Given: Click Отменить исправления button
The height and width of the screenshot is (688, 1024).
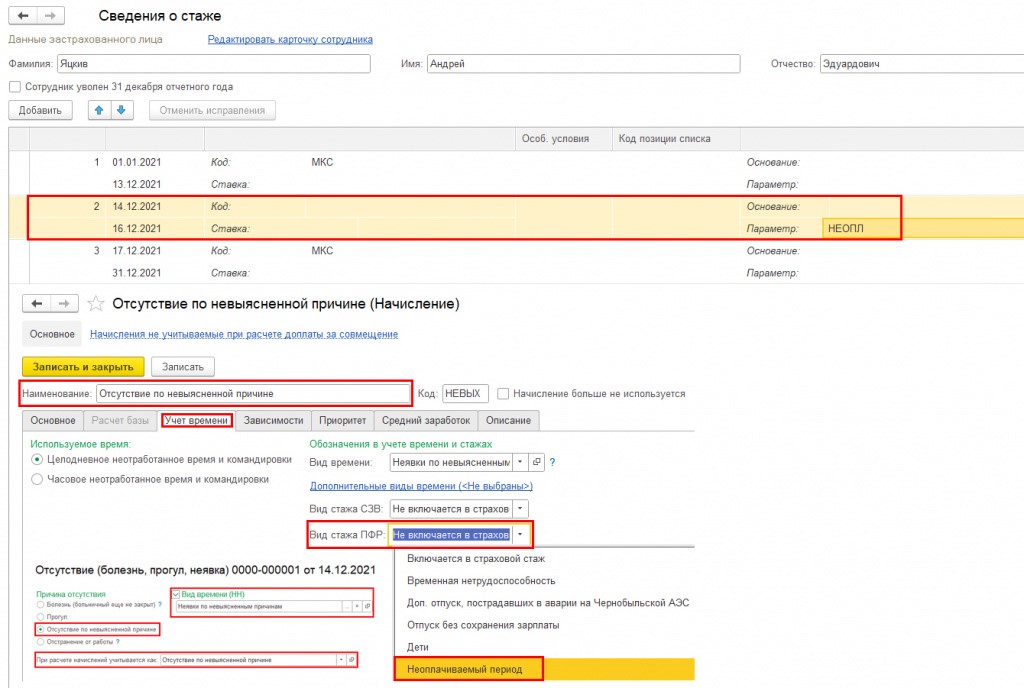Looking at the screenshot, I should [x=212, y=110].
